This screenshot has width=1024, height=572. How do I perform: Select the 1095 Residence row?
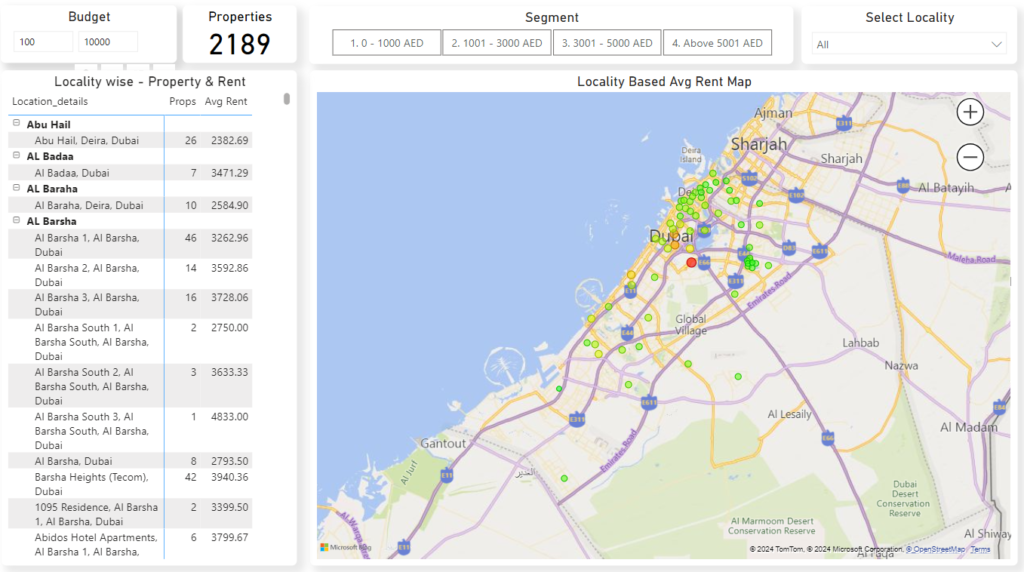[x=130, y=514]
